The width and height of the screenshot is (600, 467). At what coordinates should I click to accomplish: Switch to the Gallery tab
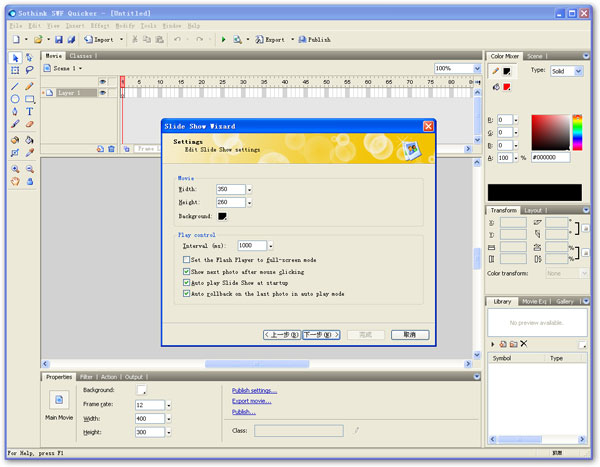pyautogui.click(x=565, y=302)
